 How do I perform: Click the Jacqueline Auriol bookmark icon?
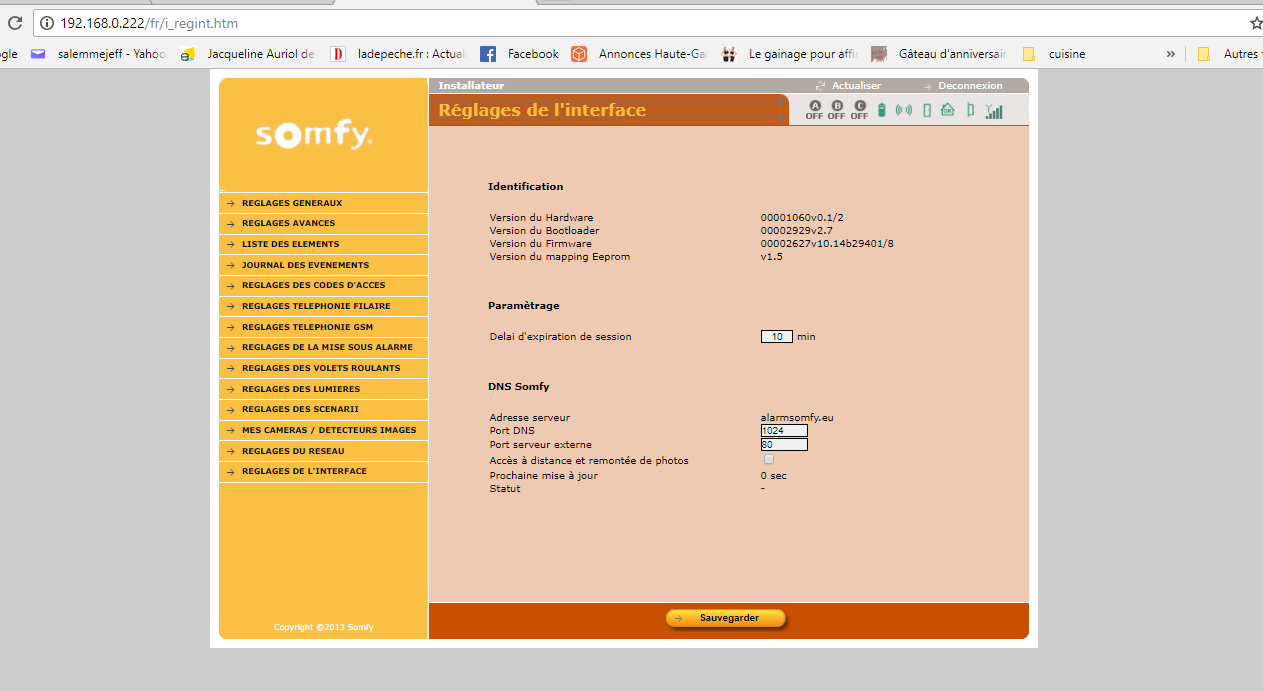click(x=187, y=54)
